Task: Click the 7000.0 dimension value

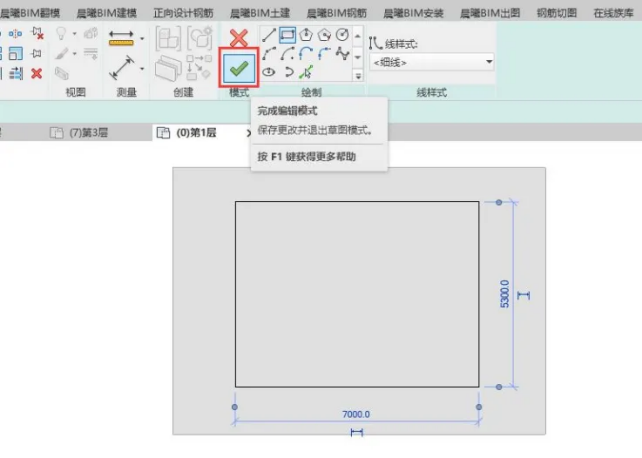Action: (355, 413)
